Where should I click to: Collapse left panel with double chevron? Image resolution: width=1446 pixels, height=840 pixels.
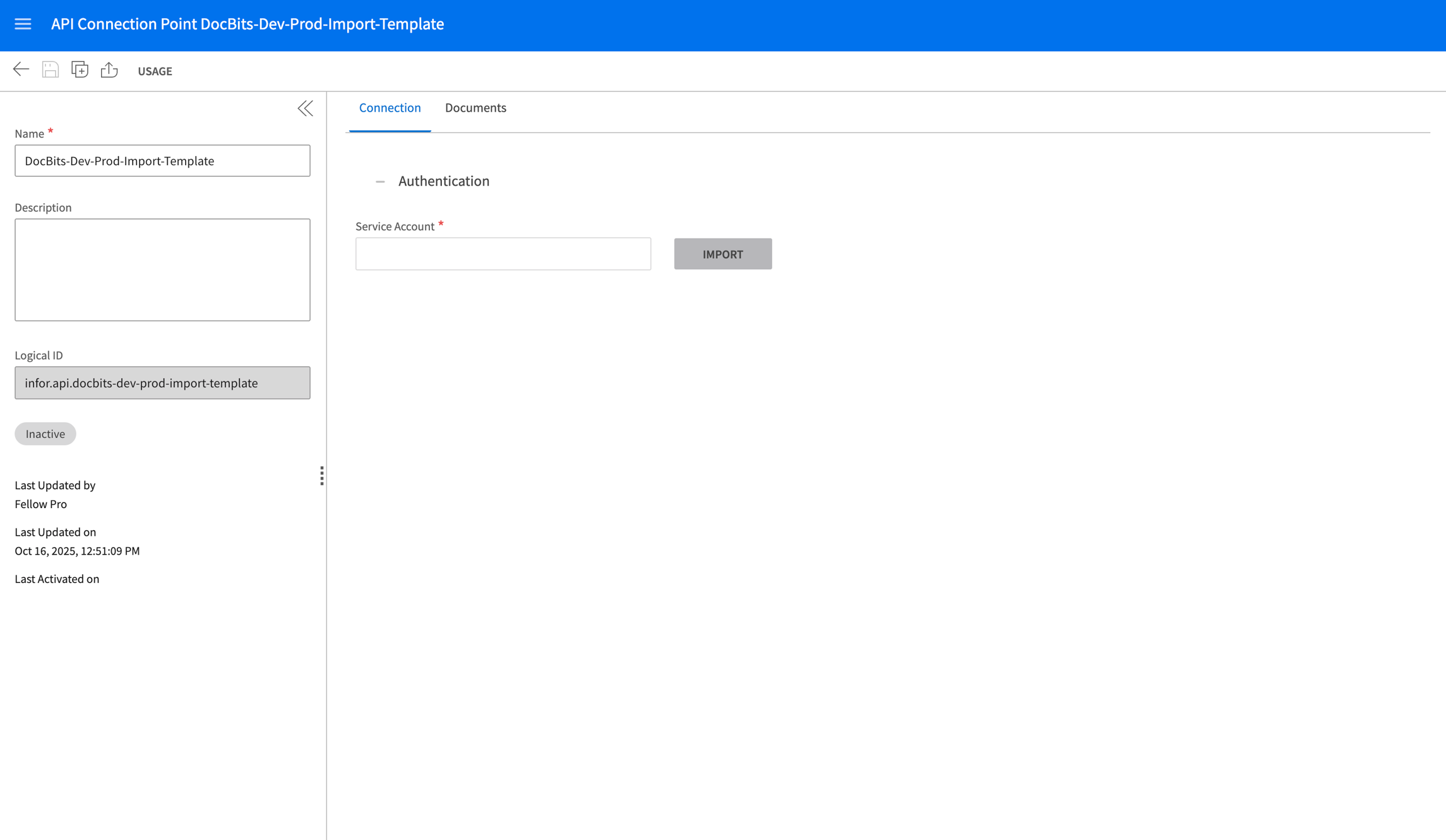[x=305, y=109]
